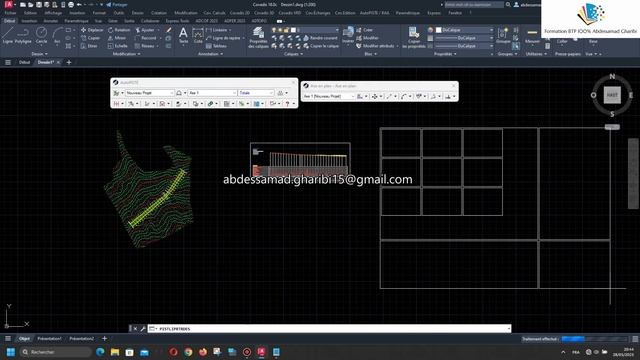
Task: Switch to the Début file tab
Action: (x=24, y=62)
